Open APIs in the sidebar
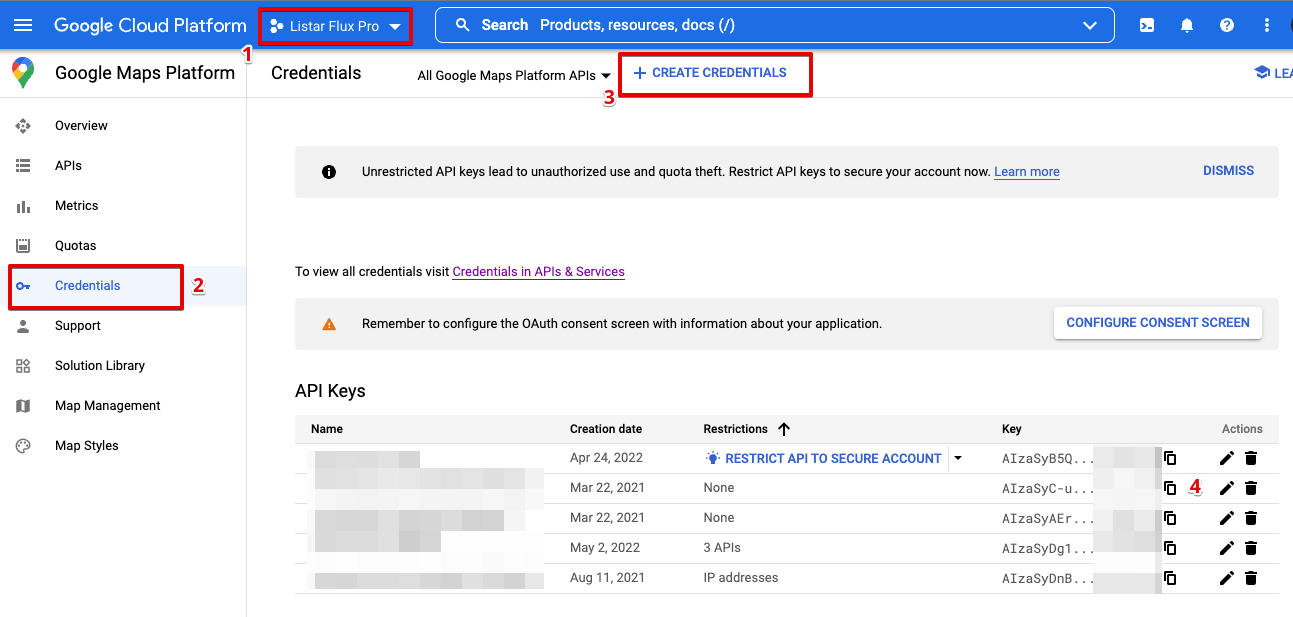The image size is (1293, 617). [123, 166]
